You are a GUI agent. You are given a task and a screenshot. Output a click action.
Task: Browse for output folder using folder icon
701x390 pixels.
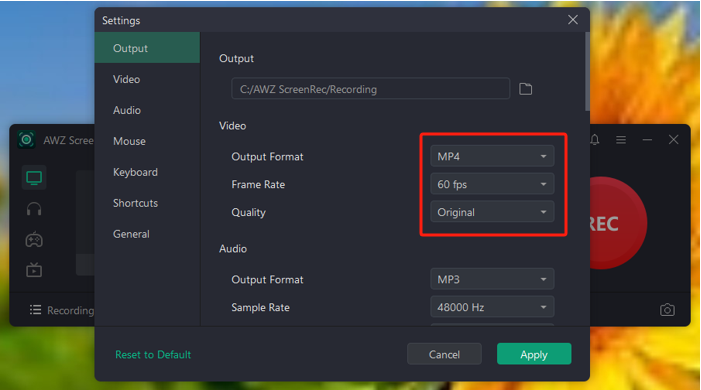point(525,89)
